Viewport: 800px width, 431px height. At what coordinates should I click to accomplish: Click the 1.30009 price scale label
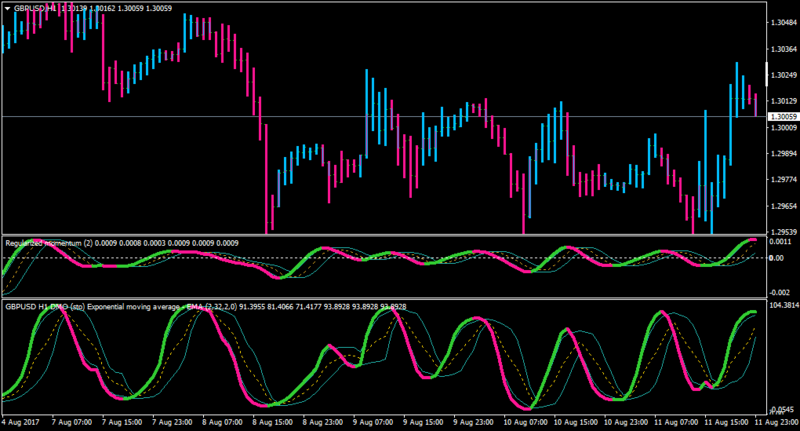(x=784, y=128)
